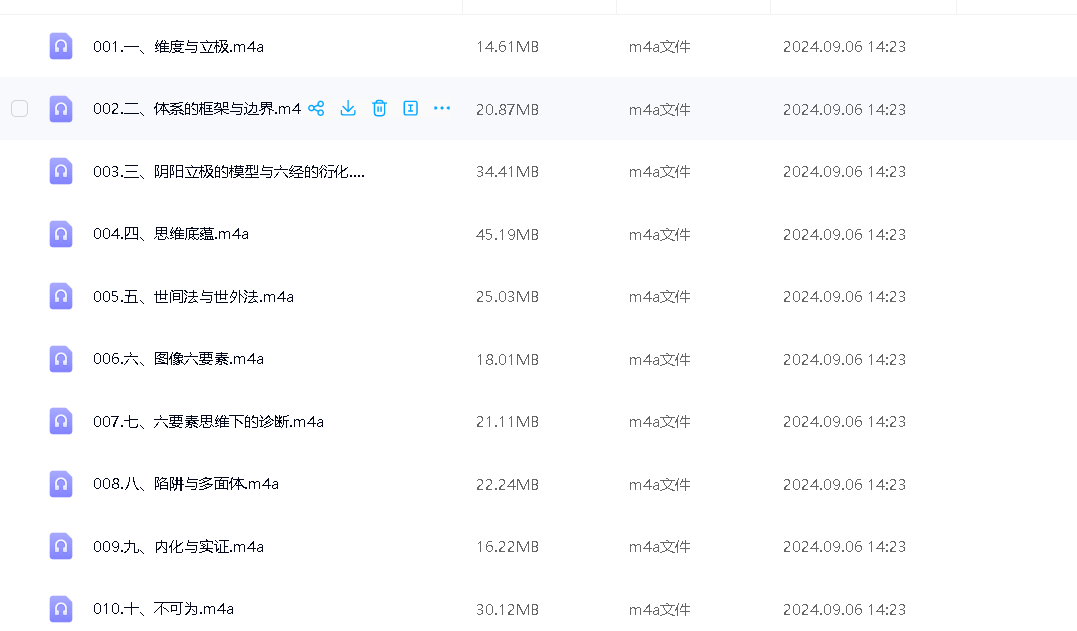Image resolution: width=1077 pixels, height=631 pixels.
Task: Click the headphone icon for file 008
Action: [x=61, y=484]
